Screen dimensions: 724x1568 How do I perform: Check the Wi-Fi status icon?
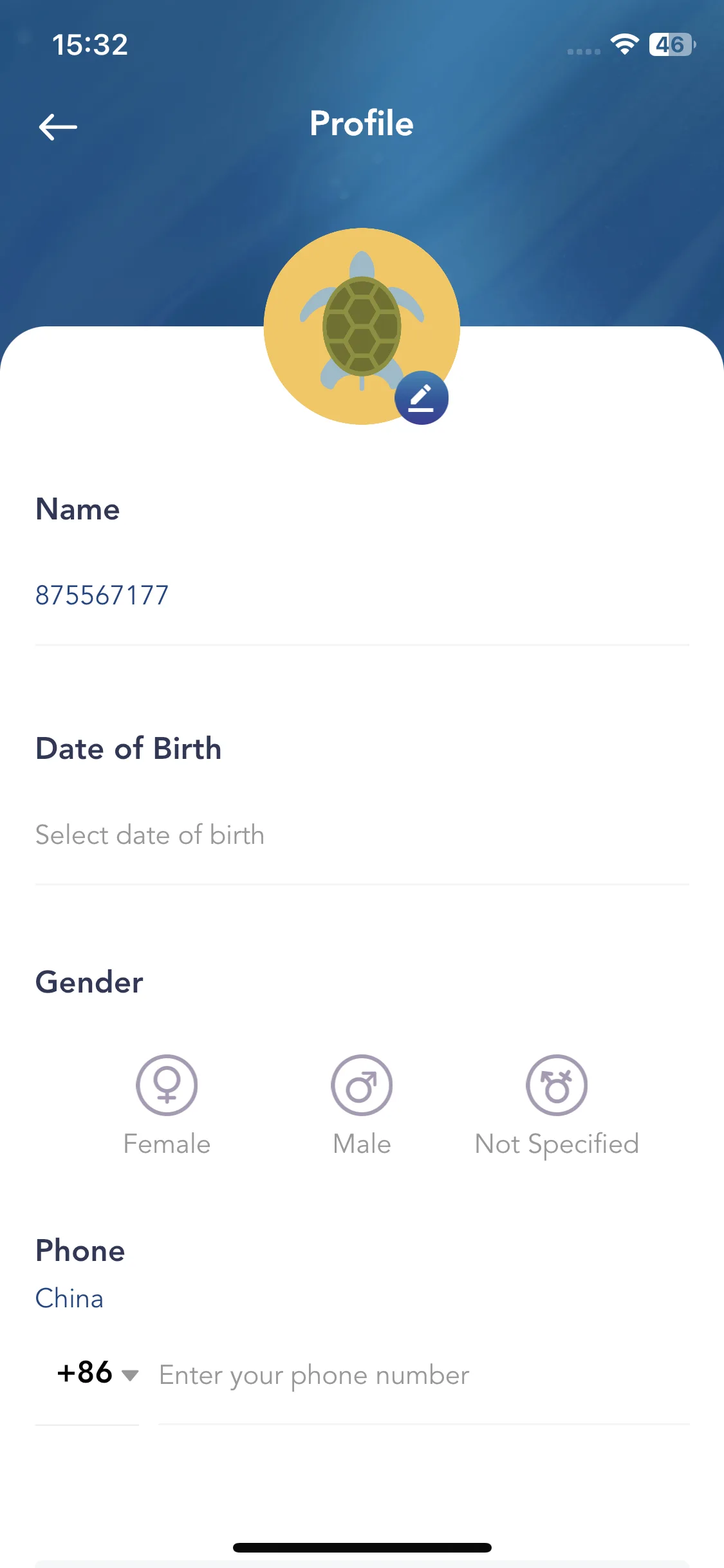[624, 44]
